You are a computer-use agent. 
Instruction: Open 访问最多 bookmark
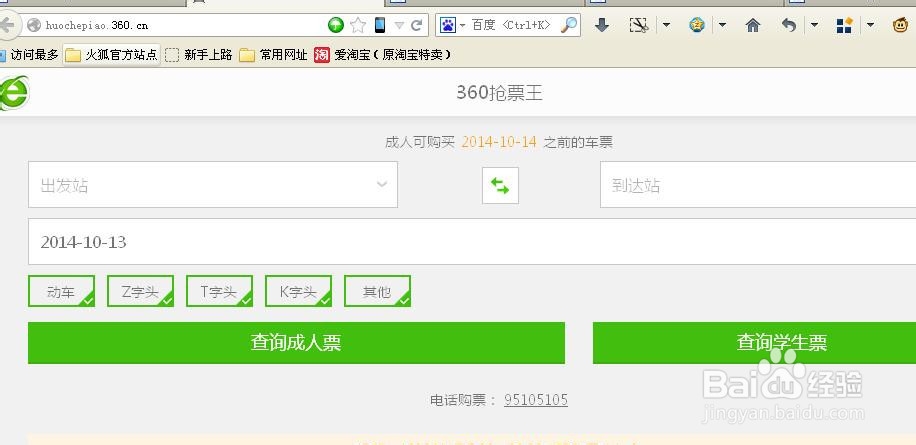tap(29, 55)
